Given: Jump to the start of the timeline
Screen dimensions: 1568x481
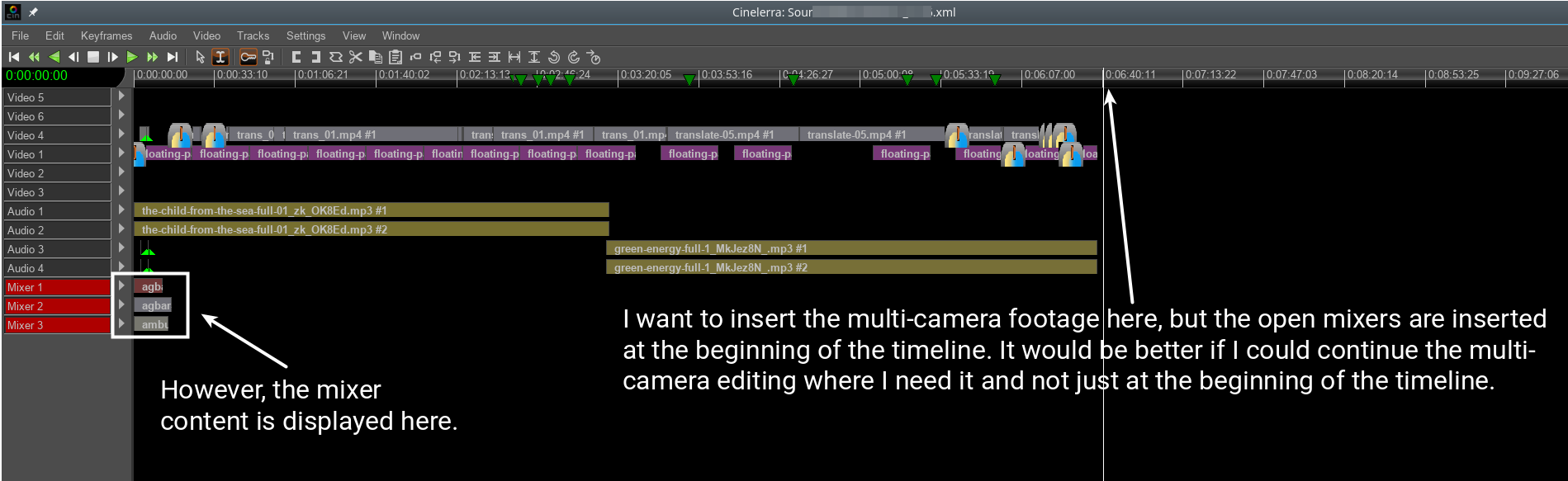Looking at the screenshot, I should pyautogui.click(x=14, y=57).
